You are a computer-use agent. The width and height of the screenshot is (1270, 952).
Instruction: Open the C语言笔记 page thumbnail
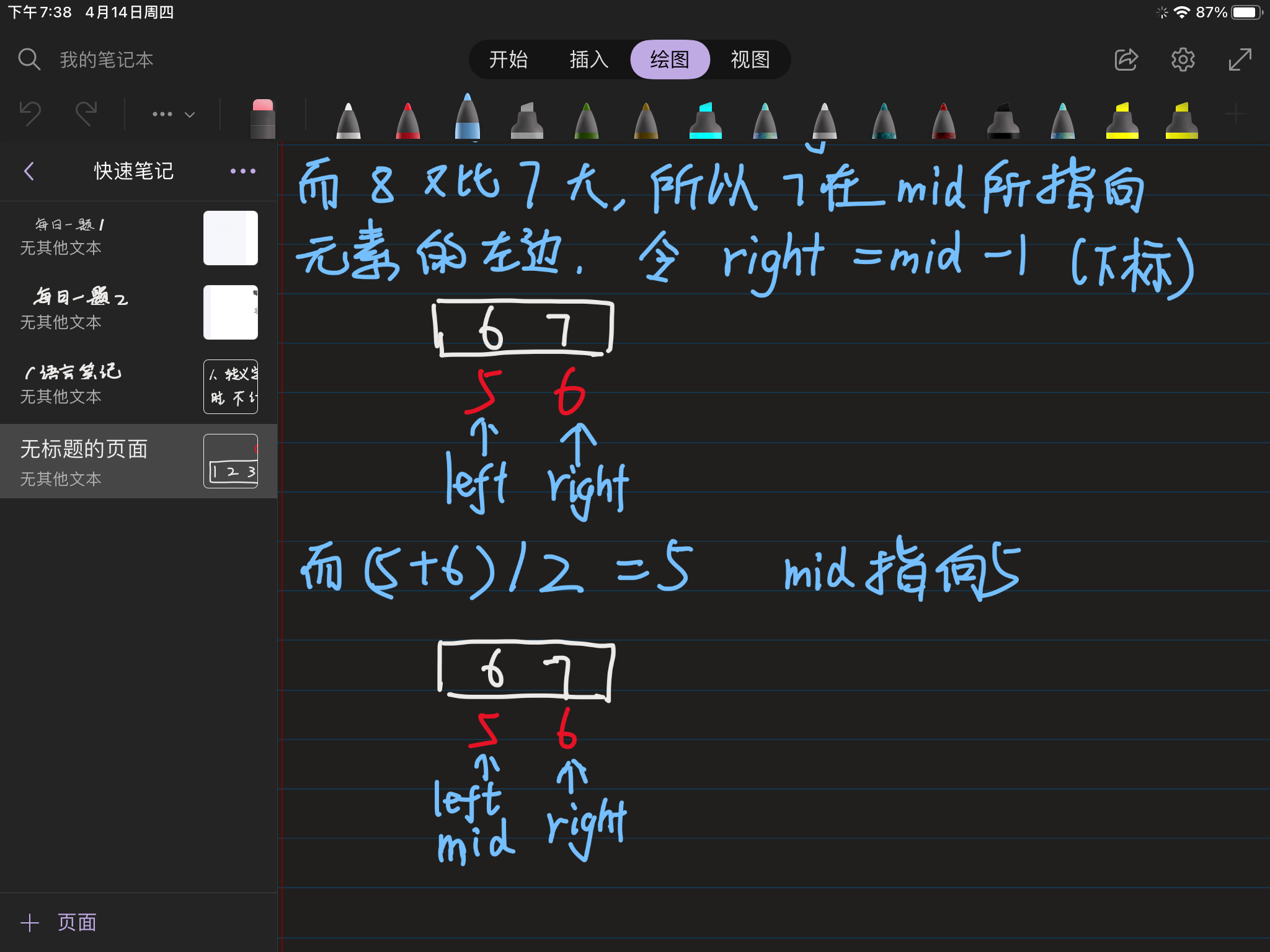click(x=230, y=386)
